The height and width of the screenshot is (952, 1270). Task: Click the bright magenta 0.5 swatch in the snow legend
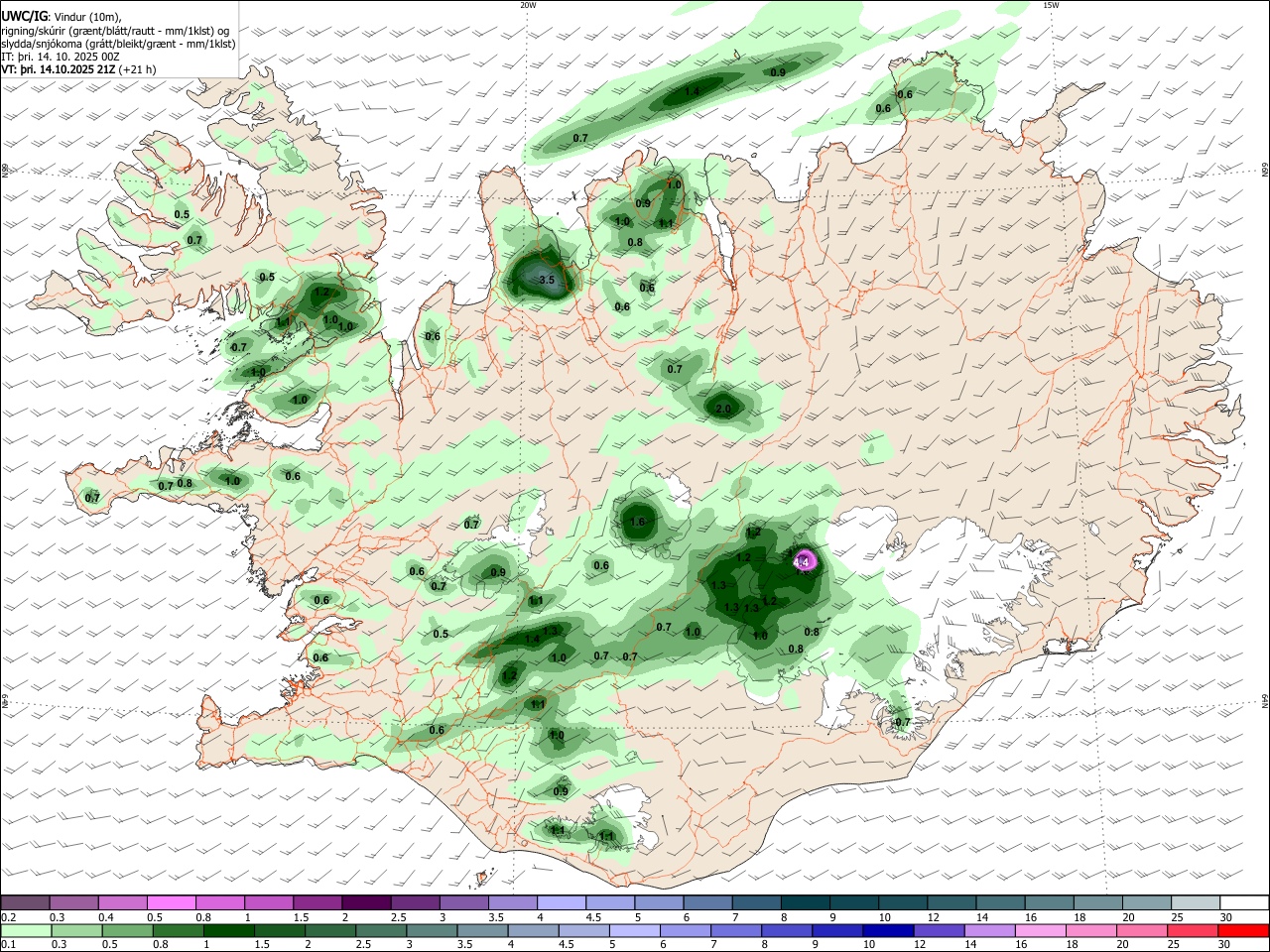click(171, 902)
